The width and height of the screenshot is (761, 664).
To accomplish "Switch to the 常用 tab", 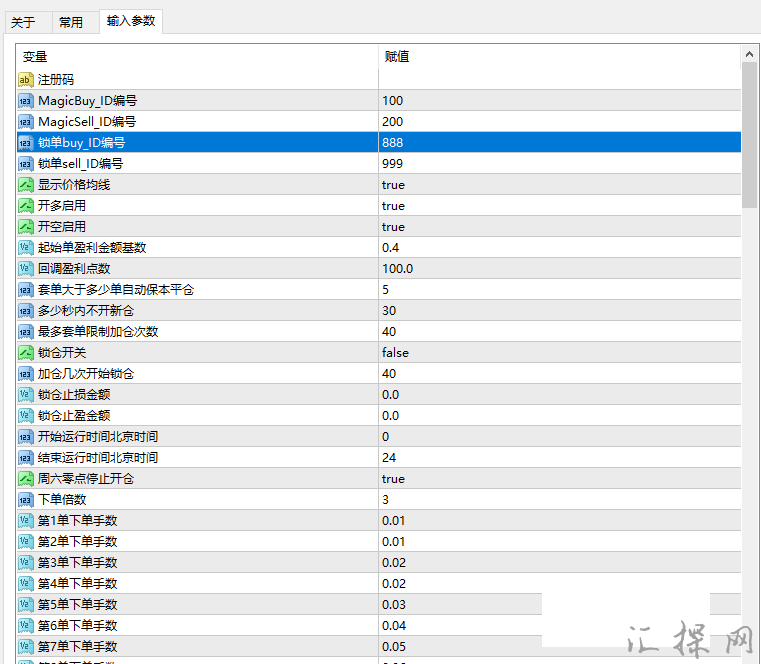I will (71, 22).
